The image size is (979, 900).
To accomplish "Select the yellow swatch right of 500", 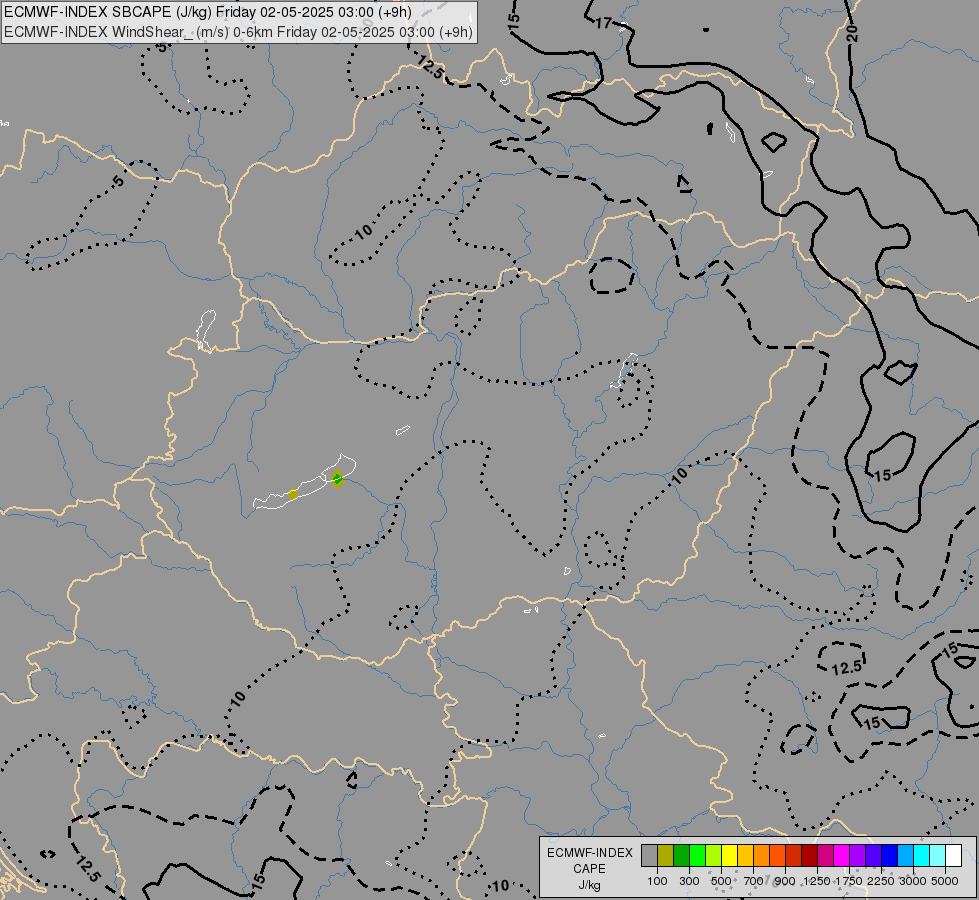I will 729,856.
